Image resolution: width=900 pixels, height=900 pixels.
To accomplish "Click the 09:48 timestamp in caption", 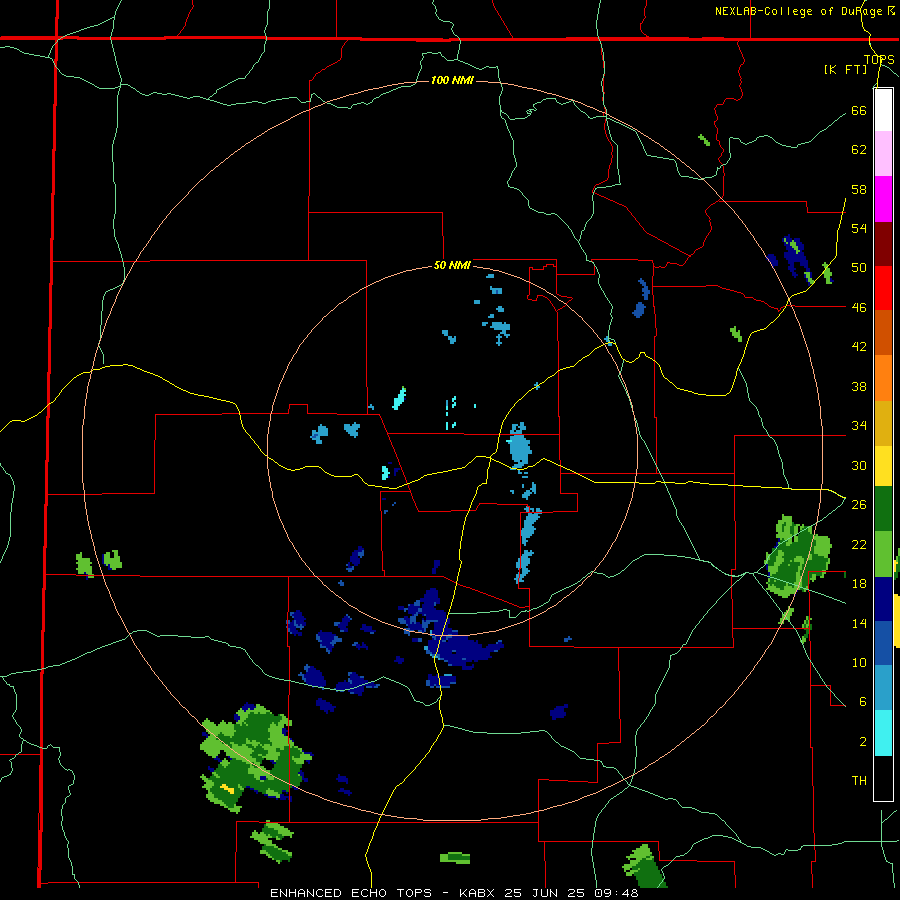I will [617, 893].
